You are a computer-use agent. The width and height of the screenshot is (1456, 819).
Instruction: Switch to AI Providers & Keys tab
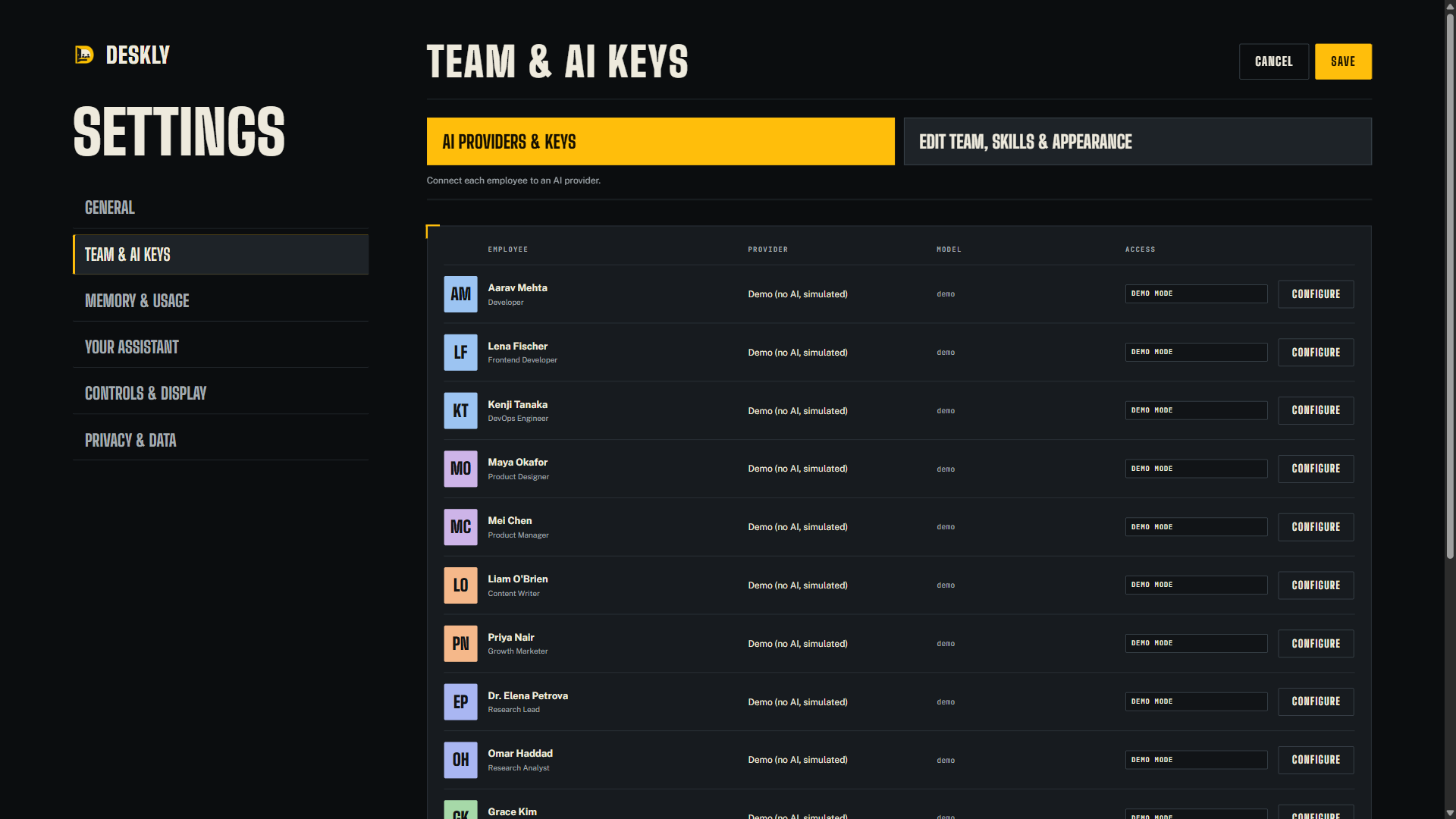pos(661,141)
